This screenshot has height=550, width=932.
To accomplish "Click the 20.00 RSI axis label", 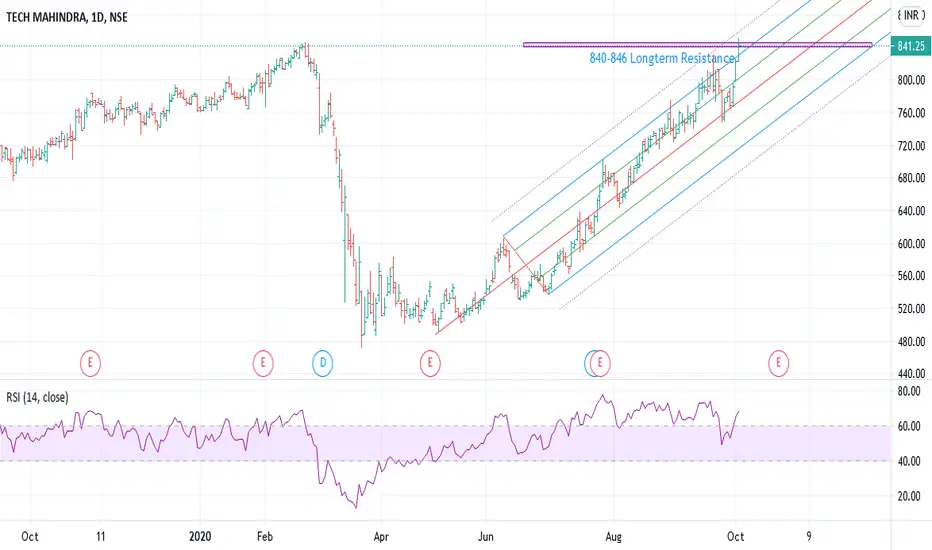I will click(909, 496).
